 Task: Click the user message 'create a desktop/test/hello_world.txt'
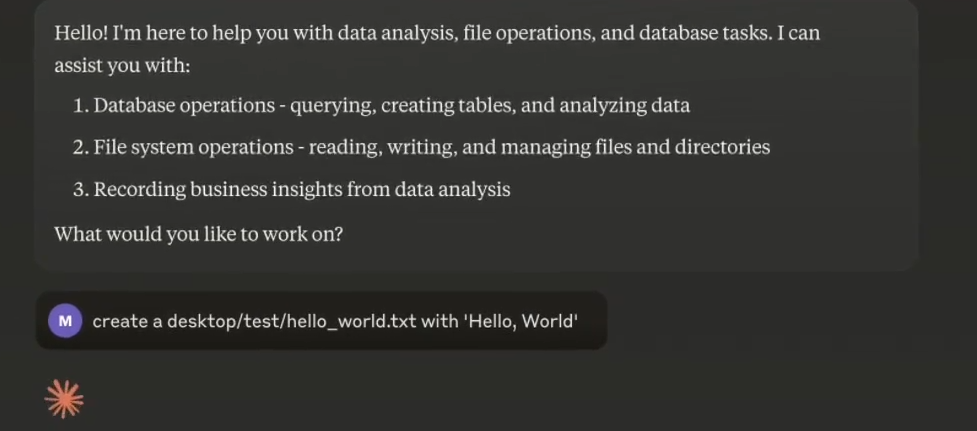[336, 321]
